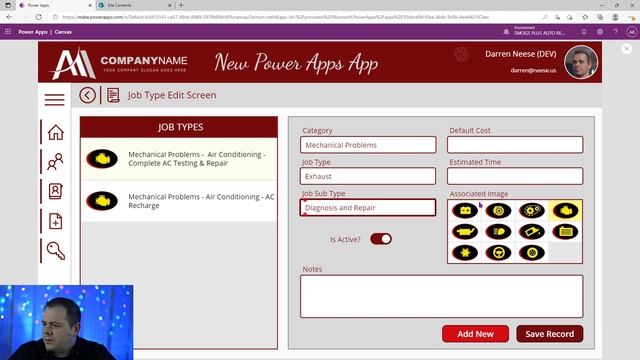
Task: Go to Home via sidebar icon
Action: tap(56, 132)
